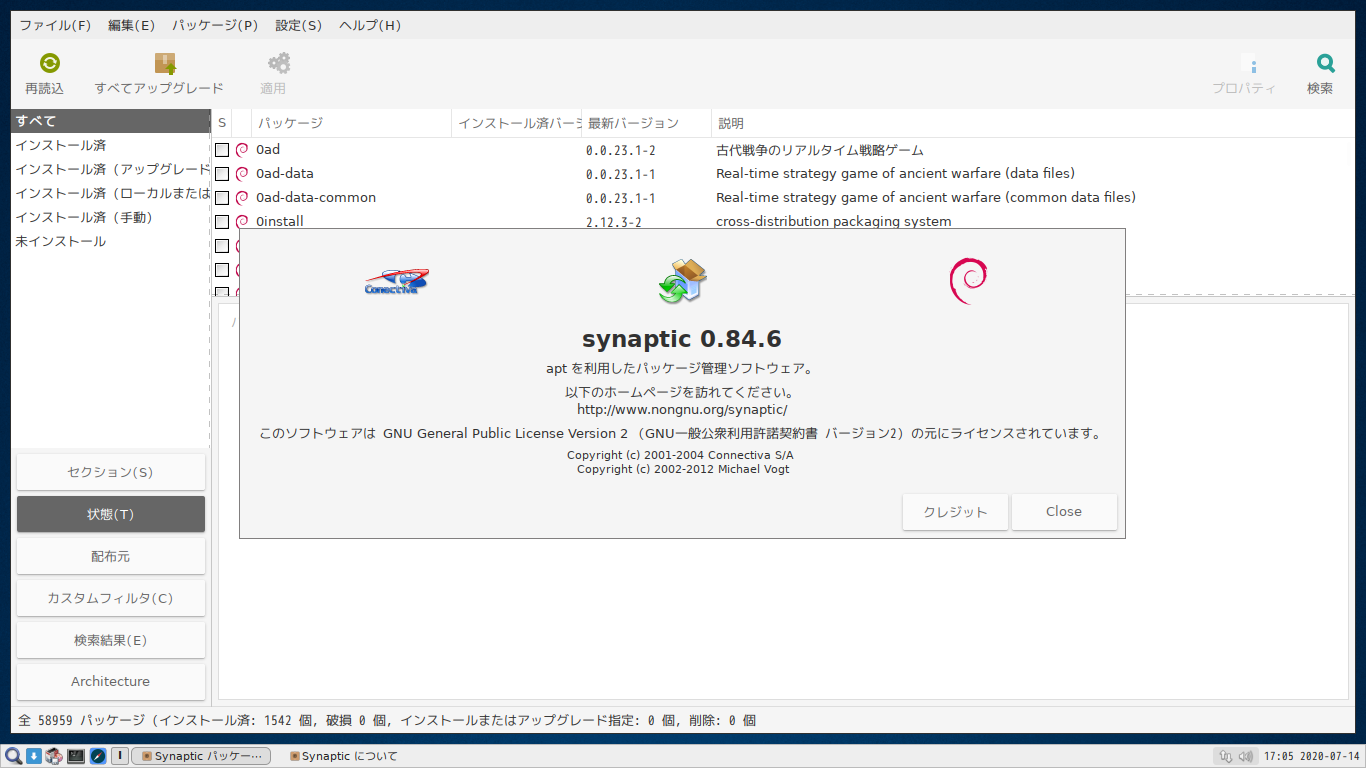Select the 未インストール filter entry

tap(110, 241)
